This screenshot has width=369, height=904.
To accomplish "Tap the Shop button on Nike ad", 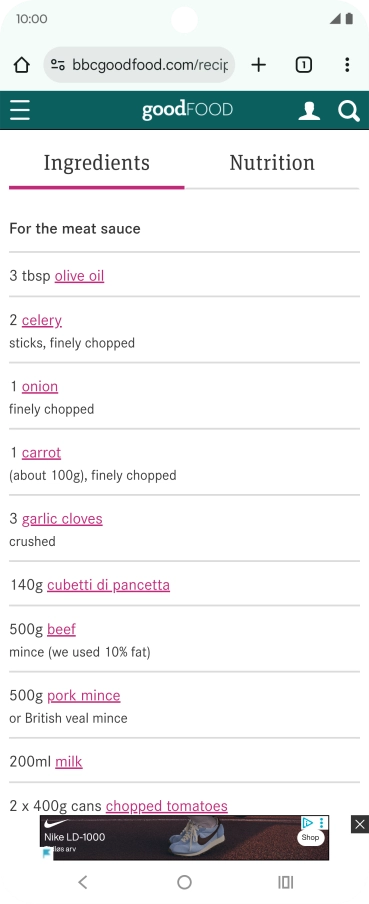I will tap(310, 838).
